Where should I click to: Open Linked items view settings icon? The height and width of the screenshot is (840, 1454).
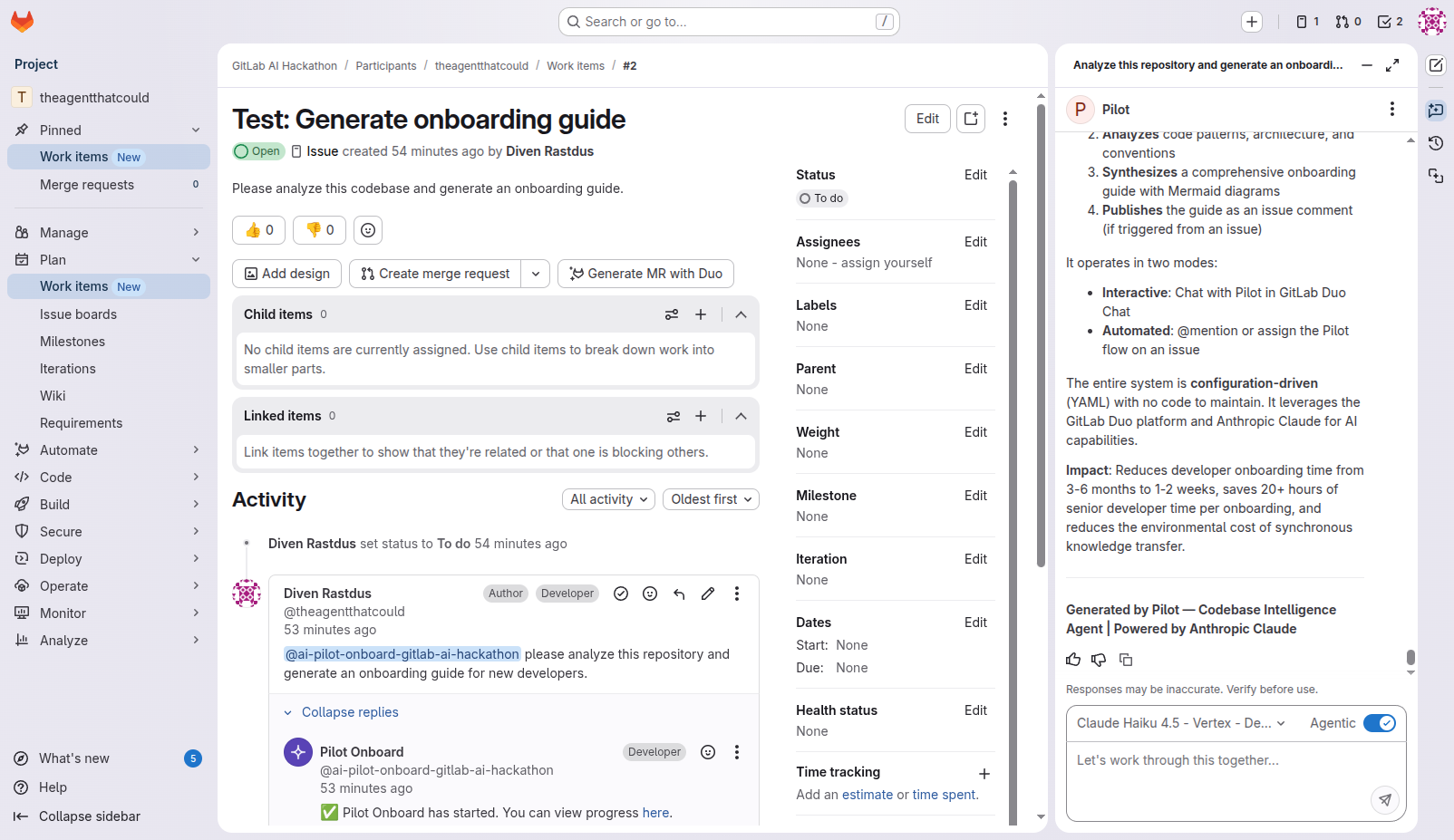click(x=673, y=416)
